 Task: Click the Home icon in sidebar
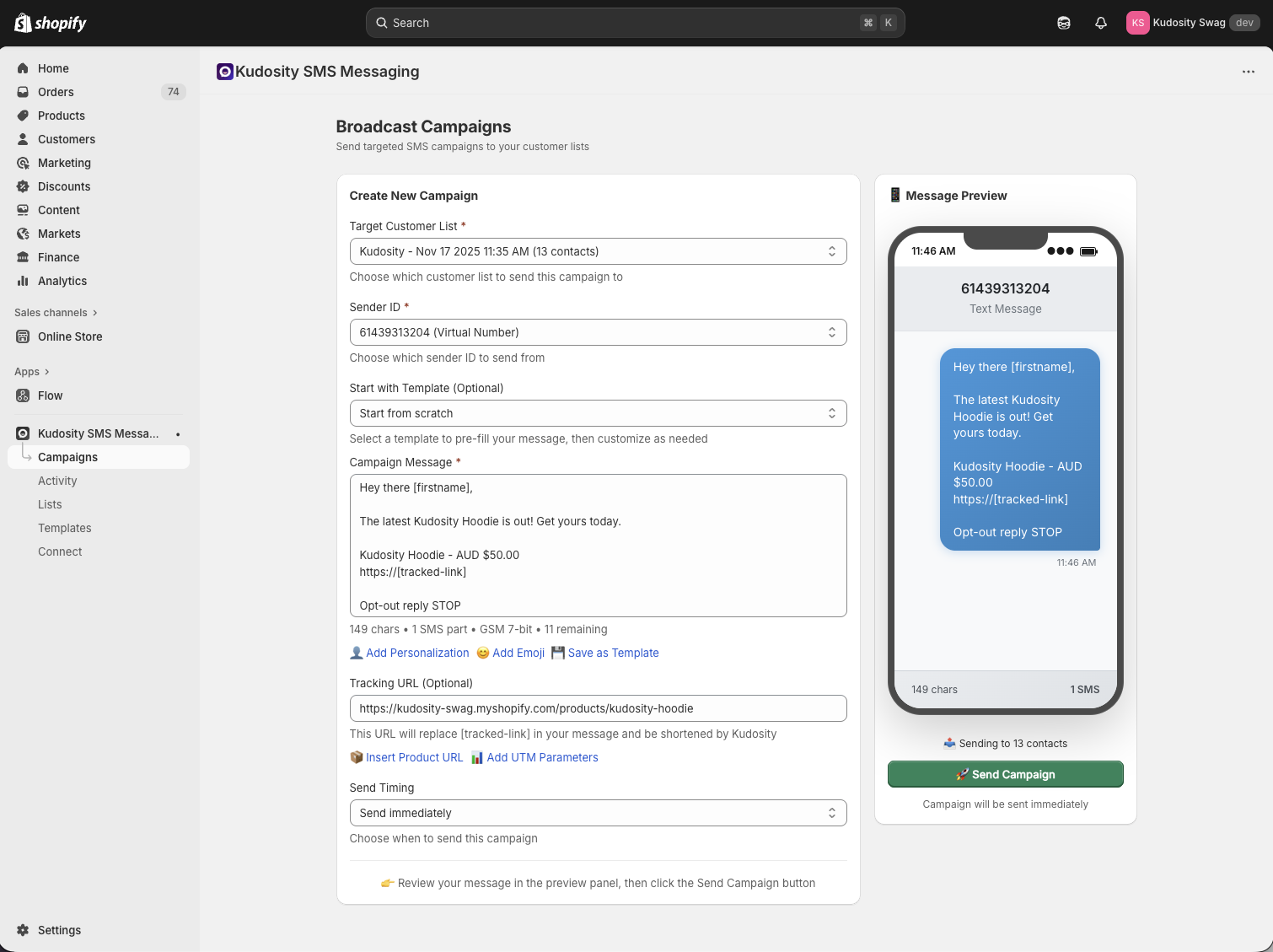pyautogui.click(x=23, y=68)
